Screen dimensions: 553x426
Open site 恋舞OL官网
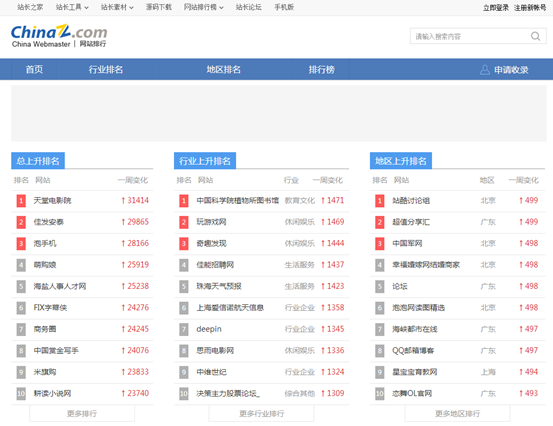tap(412, 394)
